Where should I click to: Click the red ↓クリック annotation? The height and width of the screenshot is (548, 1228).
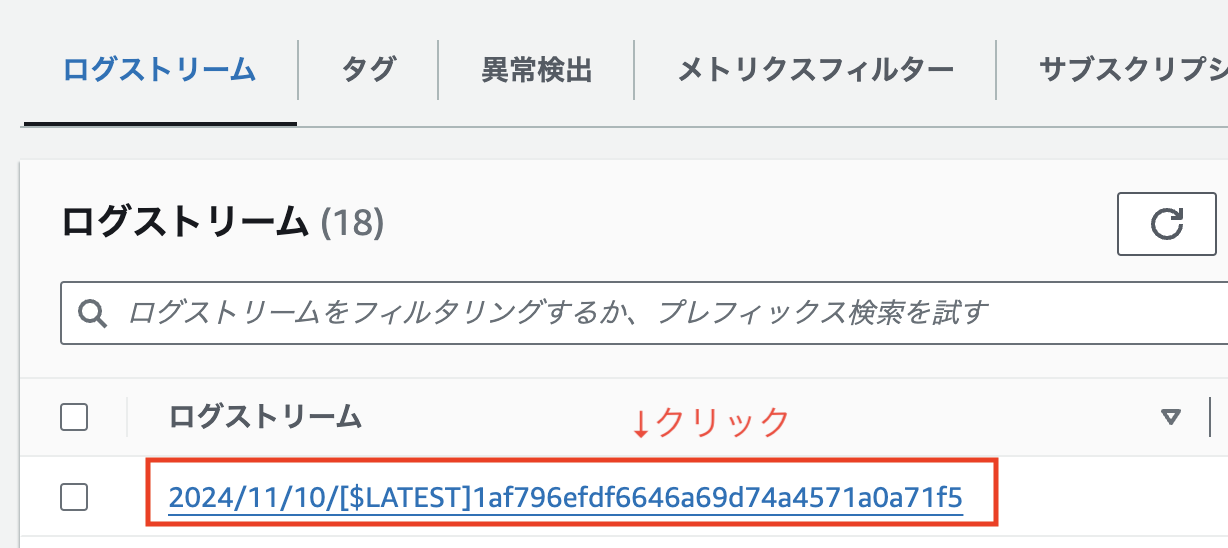711,423
